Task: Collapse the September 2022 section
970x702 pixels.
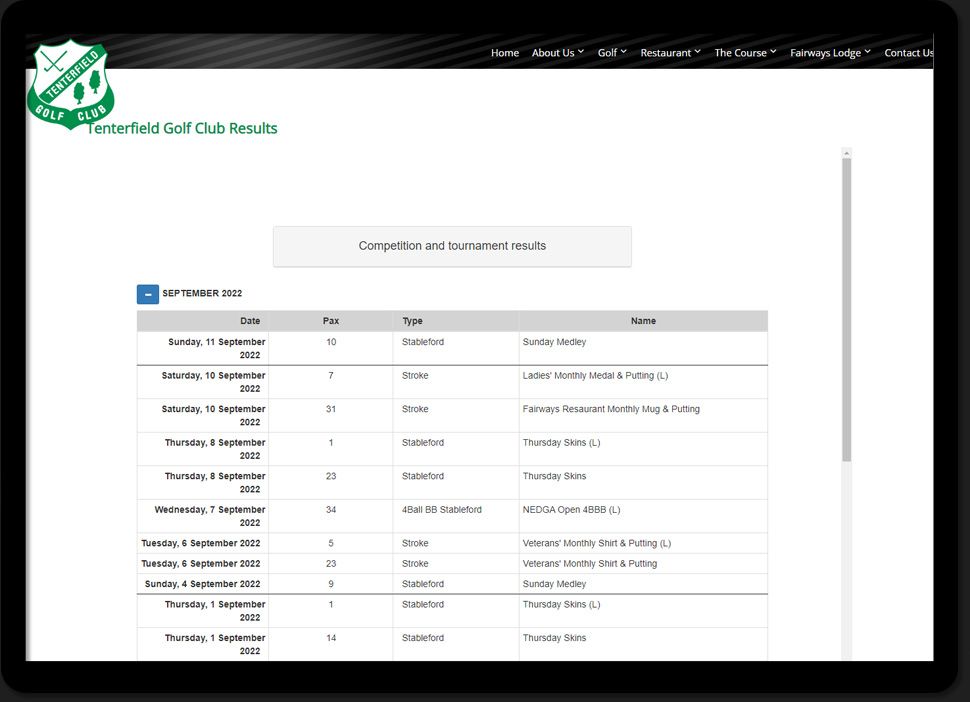Action: [147, 294]
